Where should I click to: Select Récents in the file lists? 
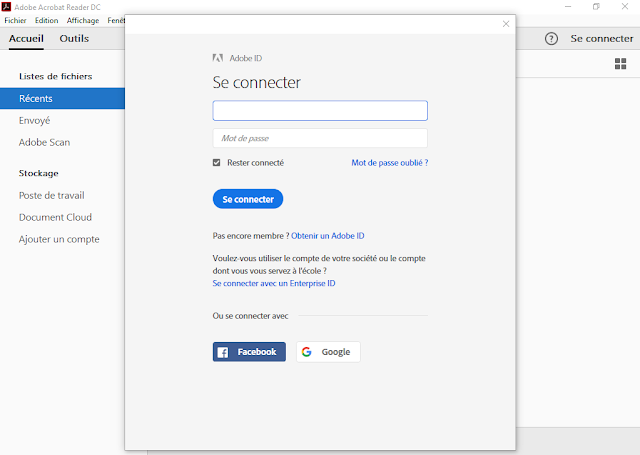[62, 98]
